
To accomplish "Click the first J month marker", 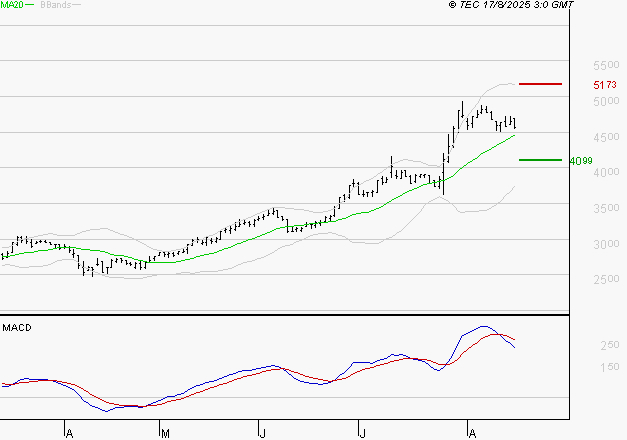I will point(262,434).
